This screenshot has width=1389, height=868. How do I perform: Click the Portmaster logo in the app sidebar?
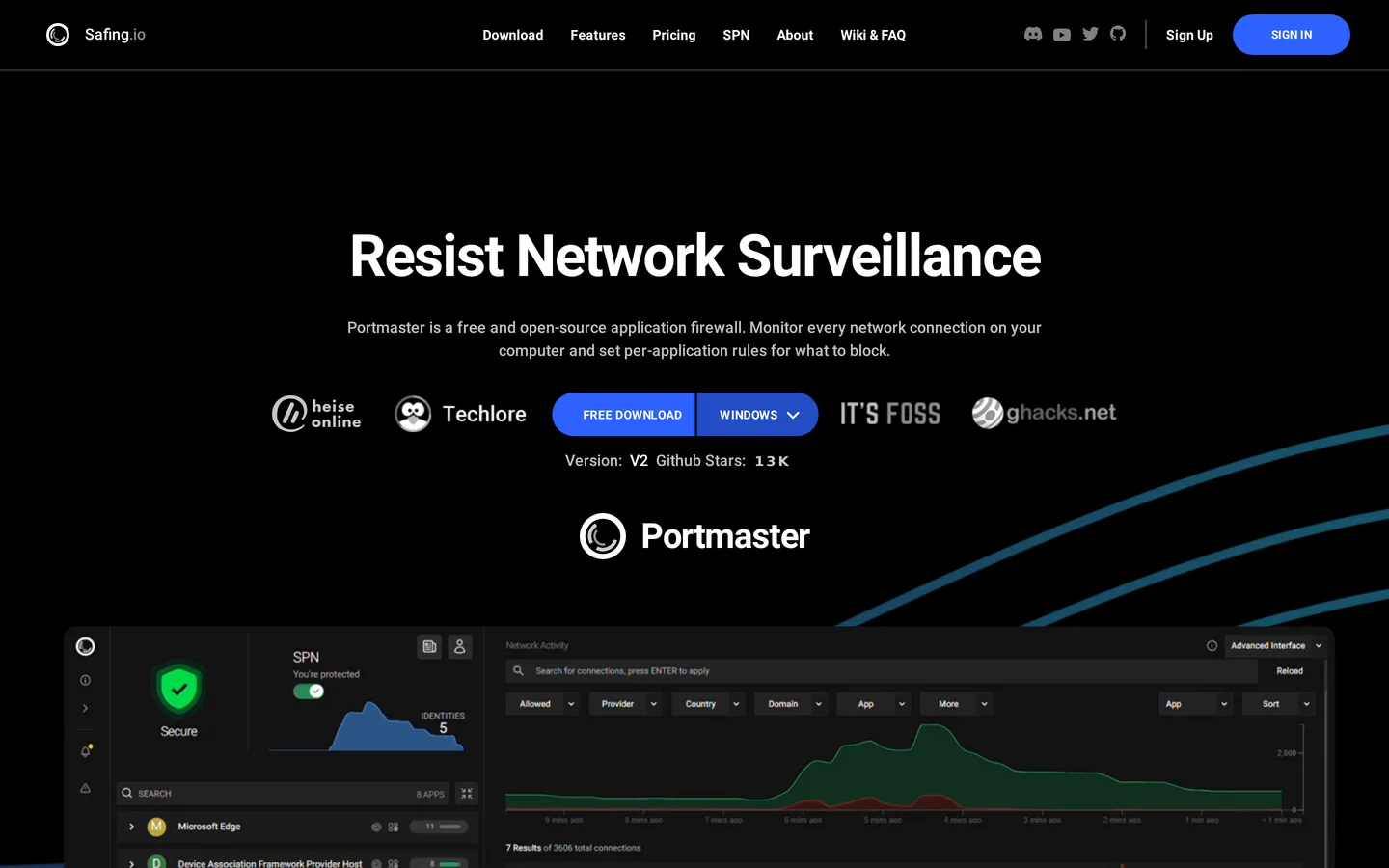coord(86,646)
